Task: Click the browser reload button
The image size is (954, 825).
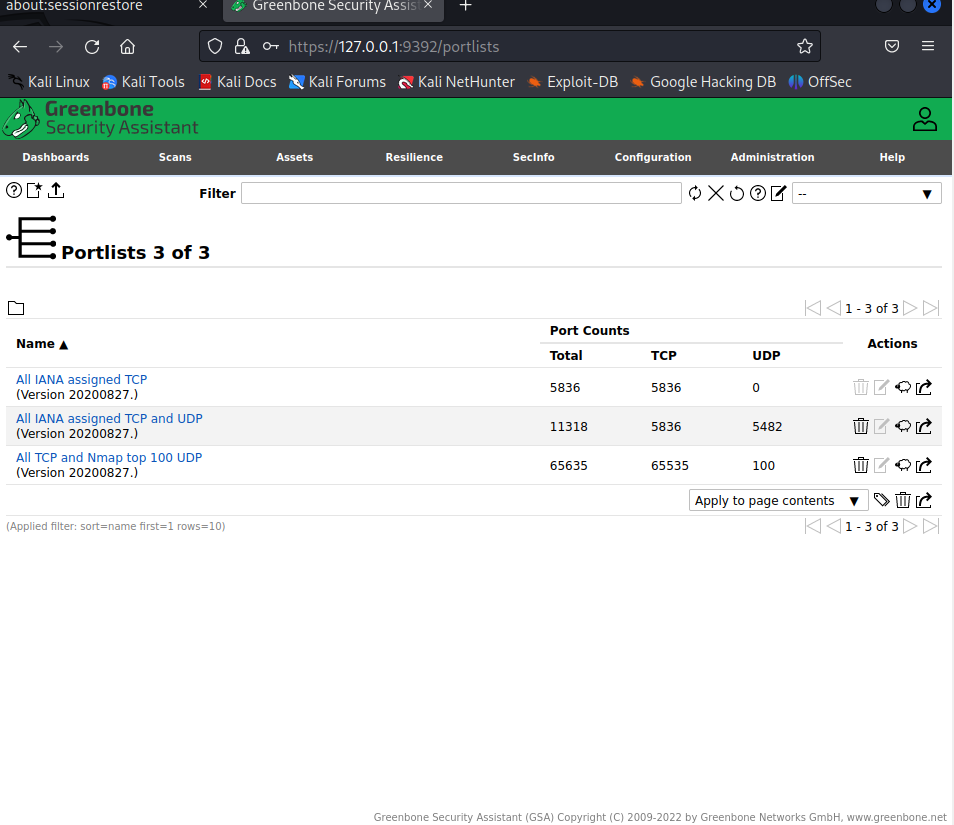Action: point(92,47)
